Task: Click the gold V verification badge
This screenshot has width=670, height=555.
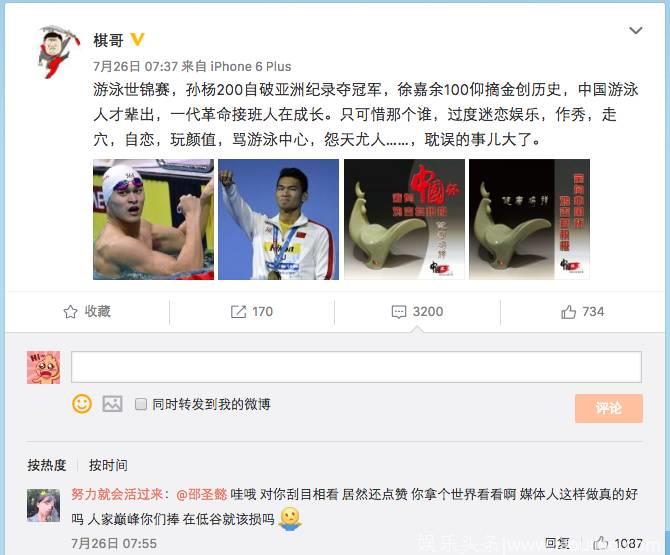Action: point(137,40)
